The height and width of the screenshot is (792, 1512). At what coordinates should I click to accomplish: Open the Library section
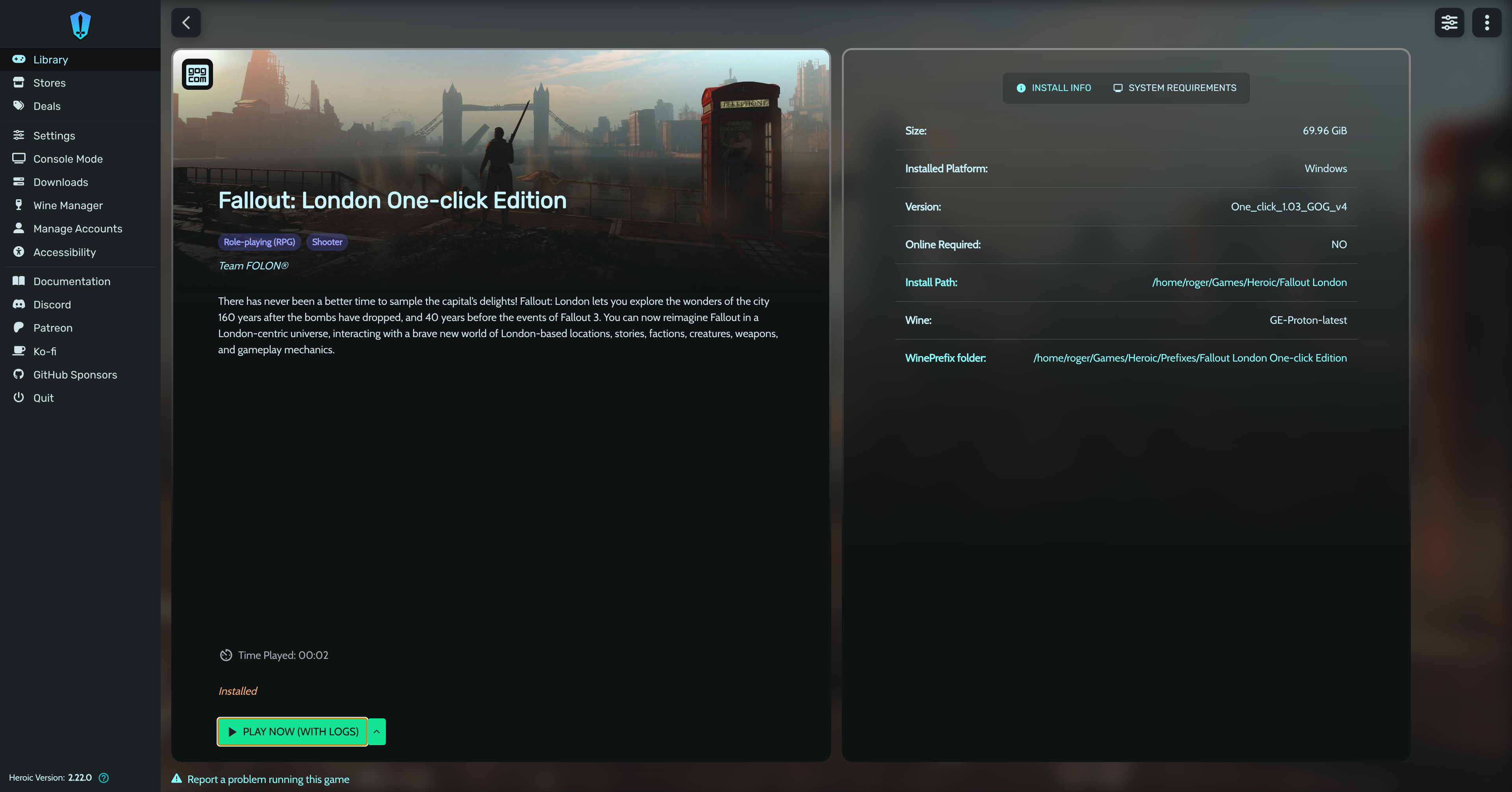click(x=80, y=59)
